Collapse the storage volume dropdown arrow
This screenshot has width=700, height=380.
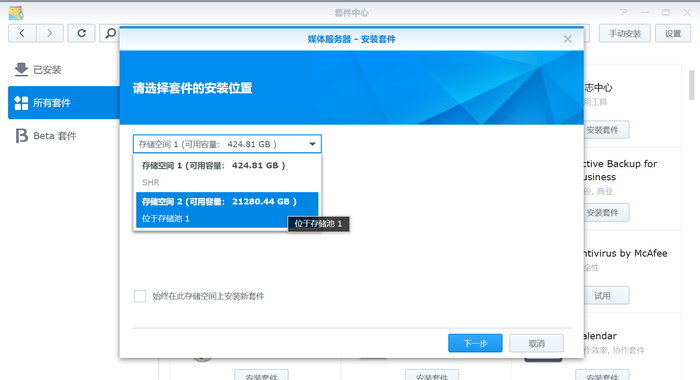pos(312,144)
